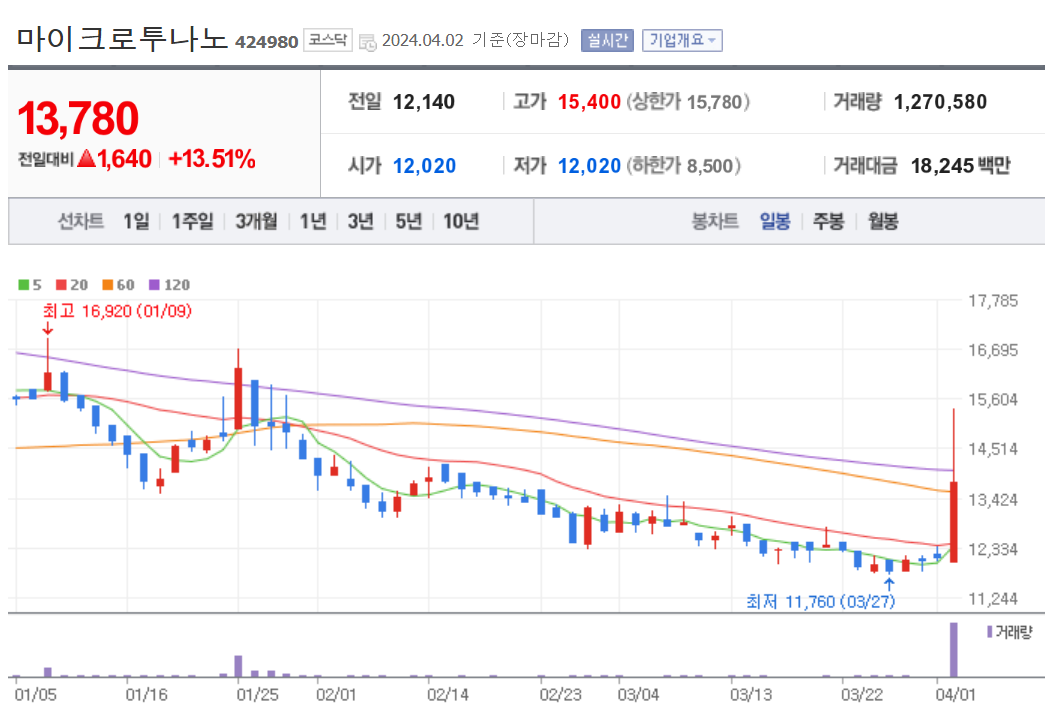The width and height of the screenshot is (1045, 719).
Task: Click the 13,424 price axis label
Action: tap(993, 500)
